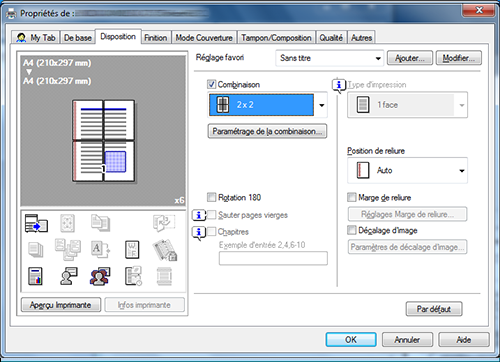Click Paramètres de décalage d'image button
The height and width of the screenshot is (362, 500).
(x=407, y=247)
